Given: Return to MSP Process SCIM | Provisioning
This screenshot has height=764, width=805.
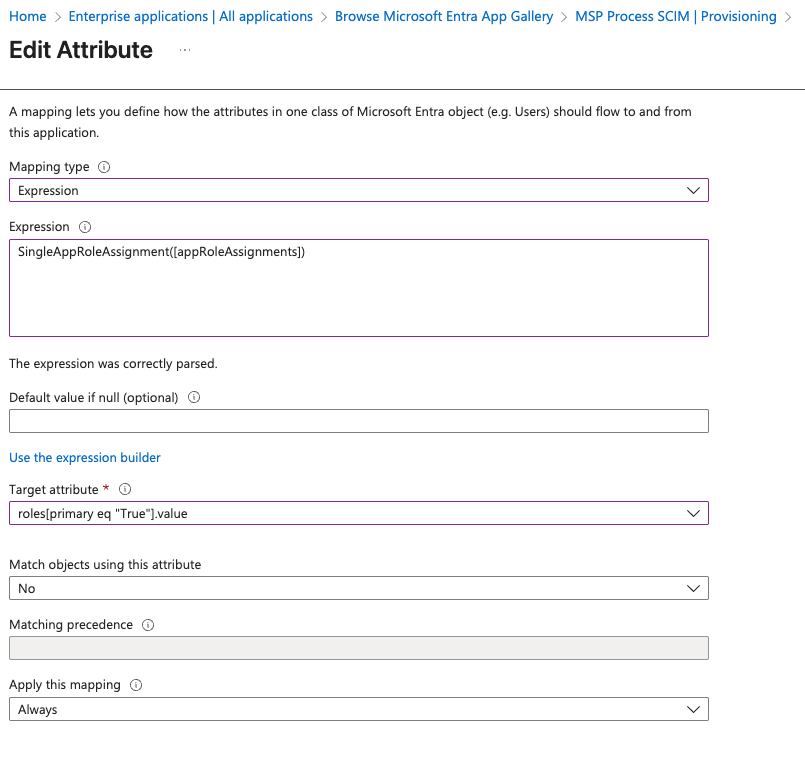Looking at the screenshot, I should (676, 16).
